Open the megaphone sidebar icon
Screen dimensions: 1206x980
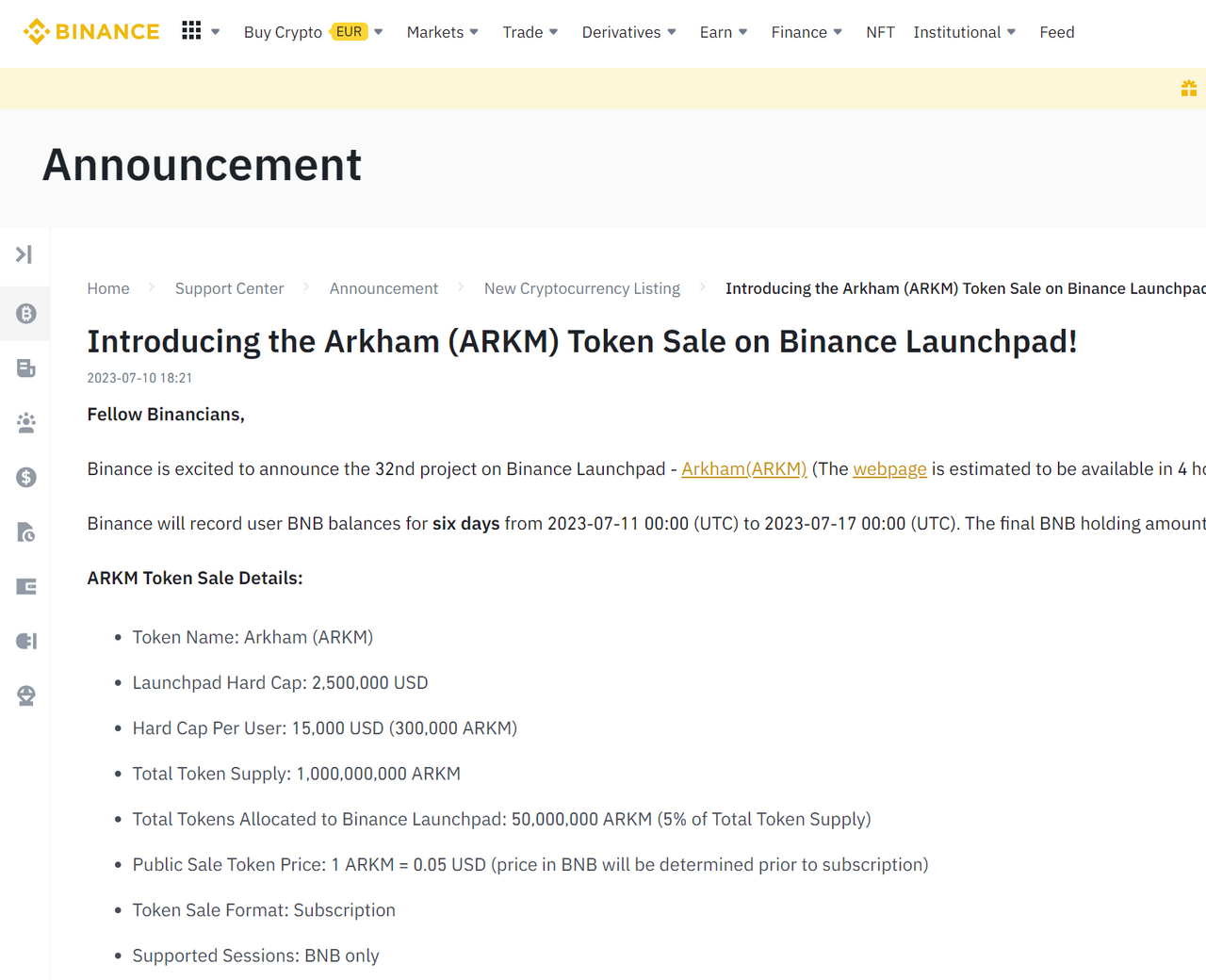[26, 642]
